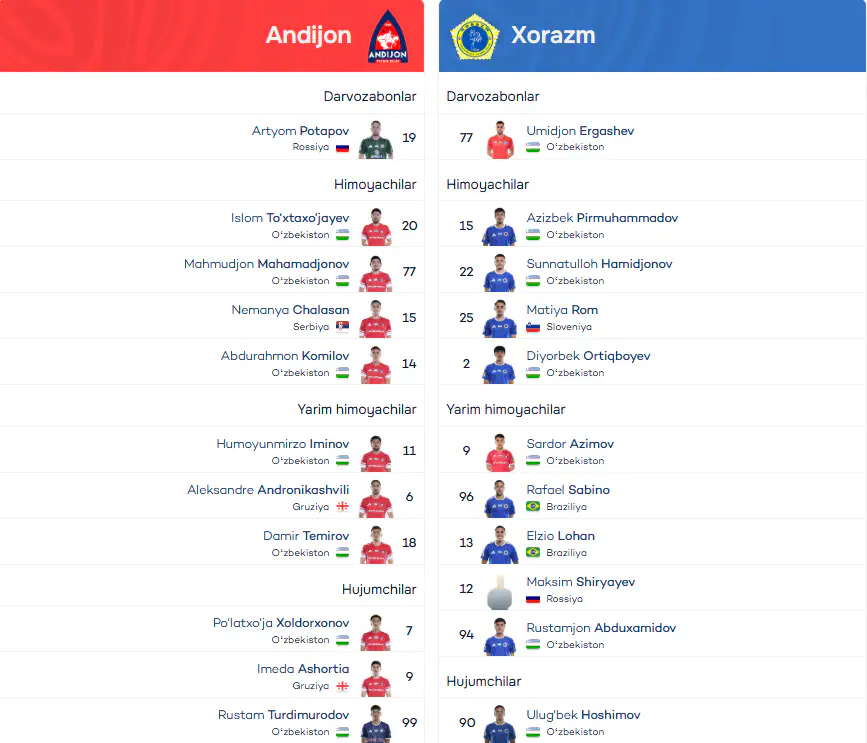The height and width of the screenshot is (743, 867).
Task: Click the Serbian flag next to Nemanya Chalasan
Action: pos(342,327)
